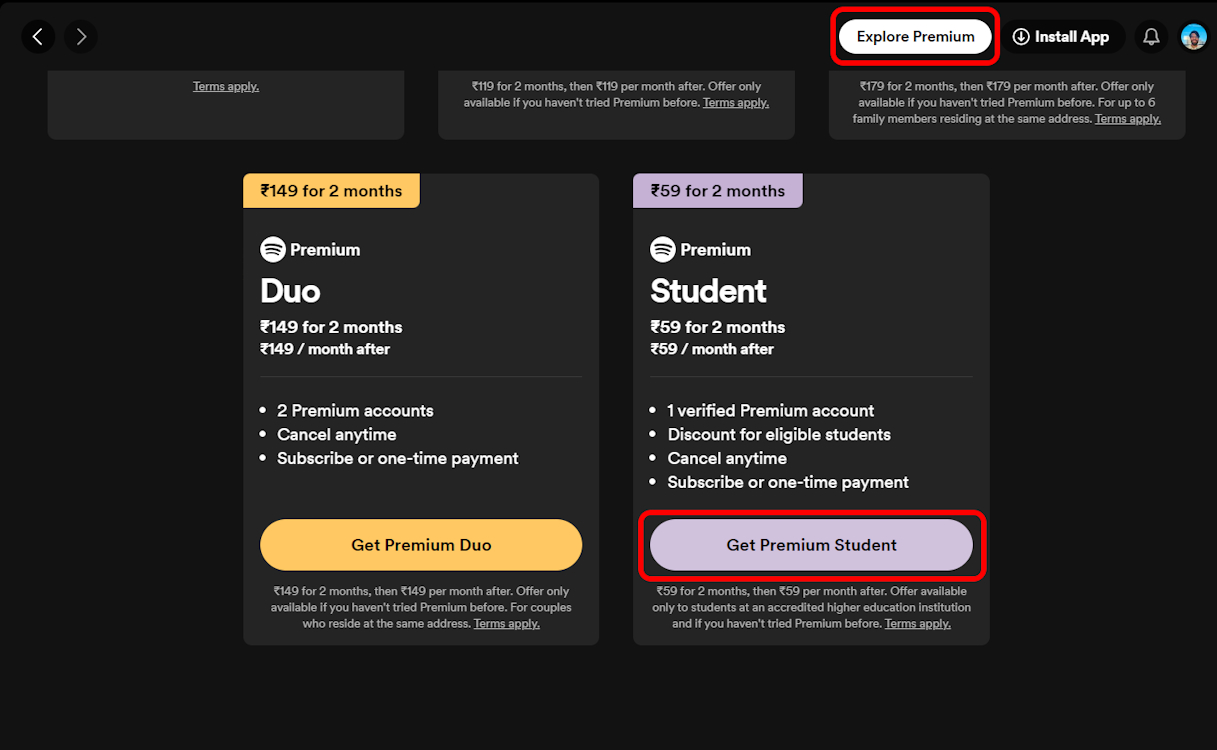This screenshot has width=1217, height=750.
Task: Open Terms apply under Premium Duo
Action: 507,622
